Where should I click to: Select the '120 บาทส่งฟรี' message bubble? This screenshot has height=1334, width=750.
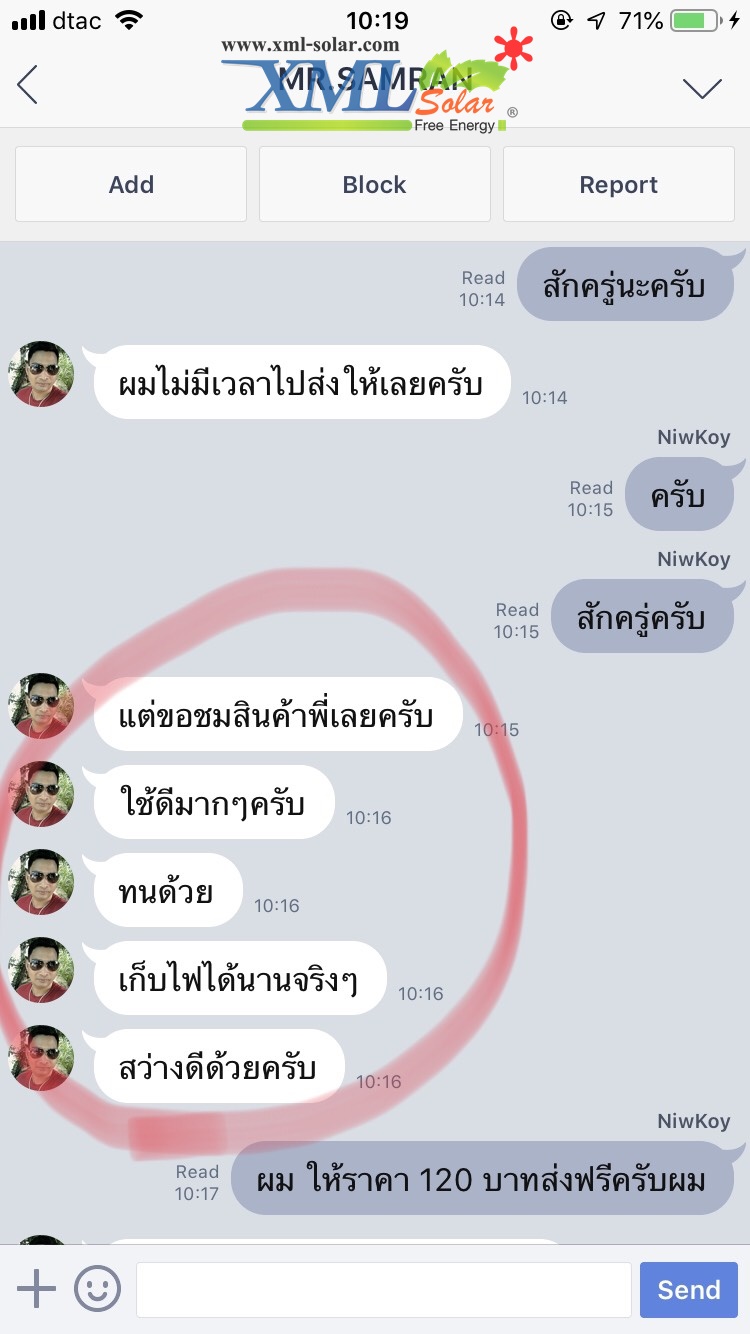click(482, 1180)
